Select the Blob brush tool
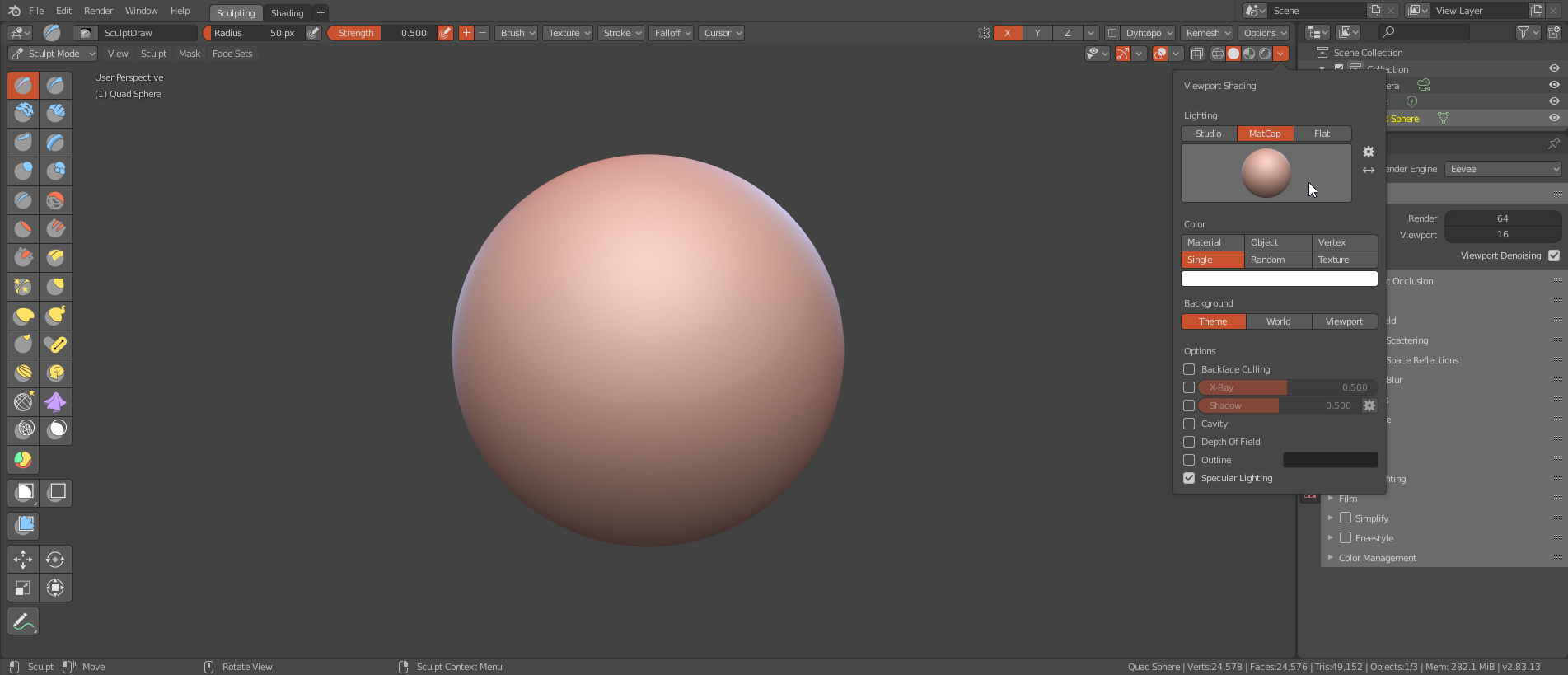Screen dimensions: 1568x675 click(55, 171)
